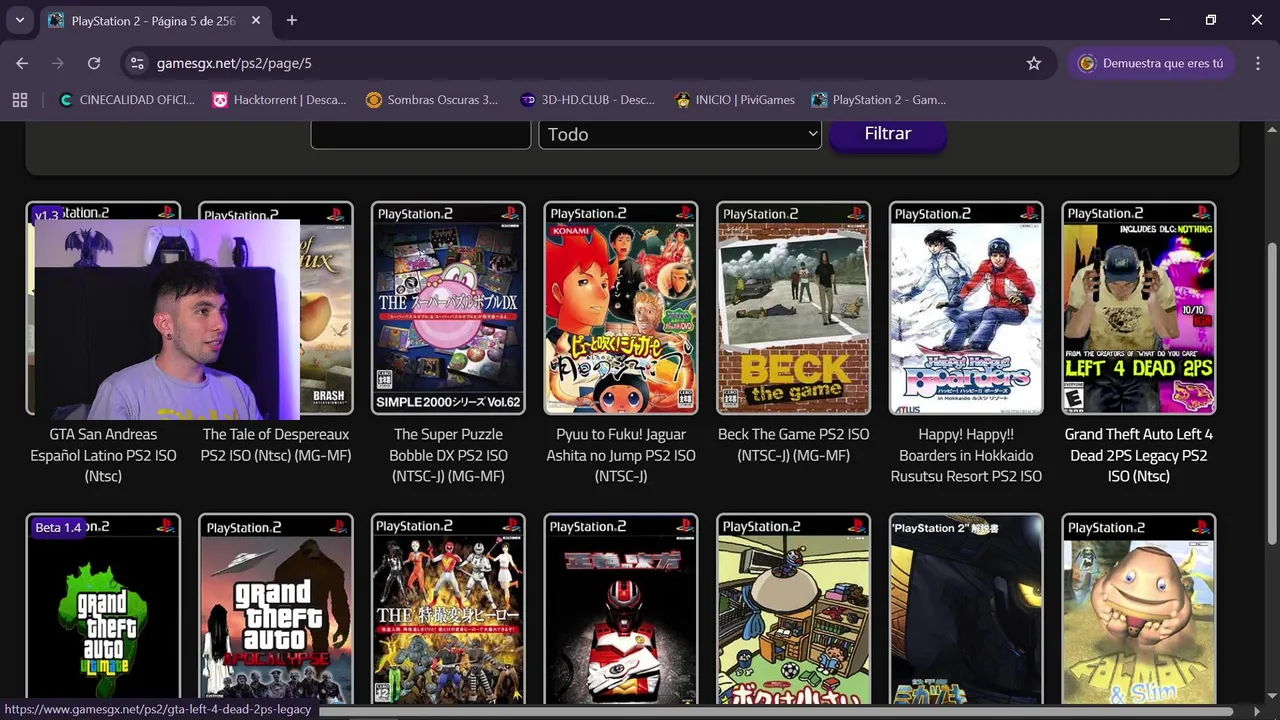This screenshot has height=720, width=1280.
Task: Open the cartoon room game cover
Action: (794, 610)
